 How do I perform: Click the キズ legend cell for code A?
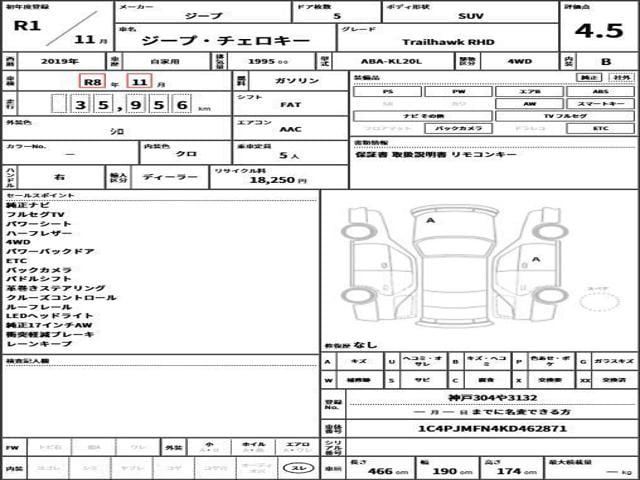360,361
